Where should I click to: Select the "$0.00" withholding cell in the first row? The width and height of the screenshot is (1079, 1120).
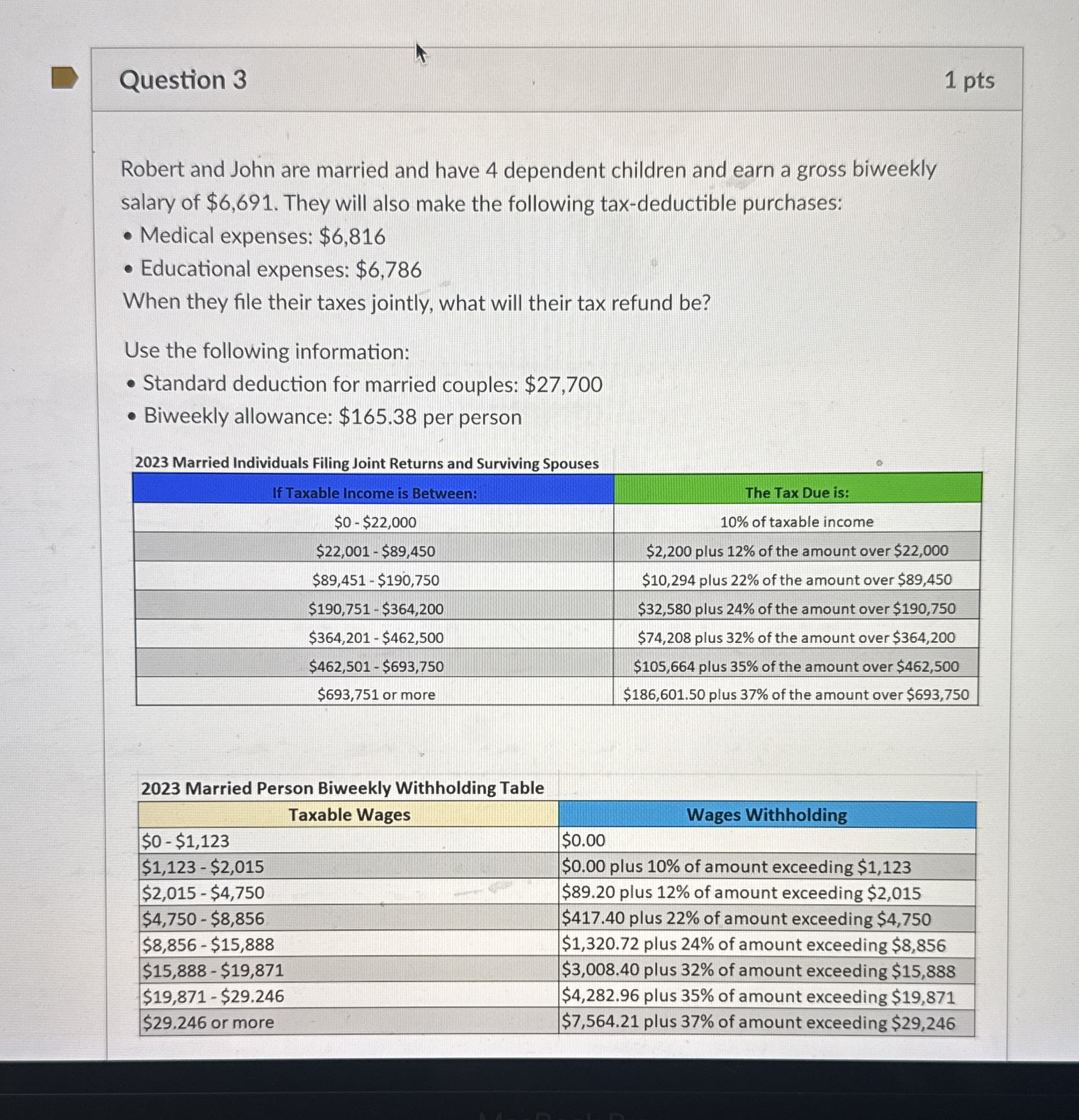[x=767, y=841]
